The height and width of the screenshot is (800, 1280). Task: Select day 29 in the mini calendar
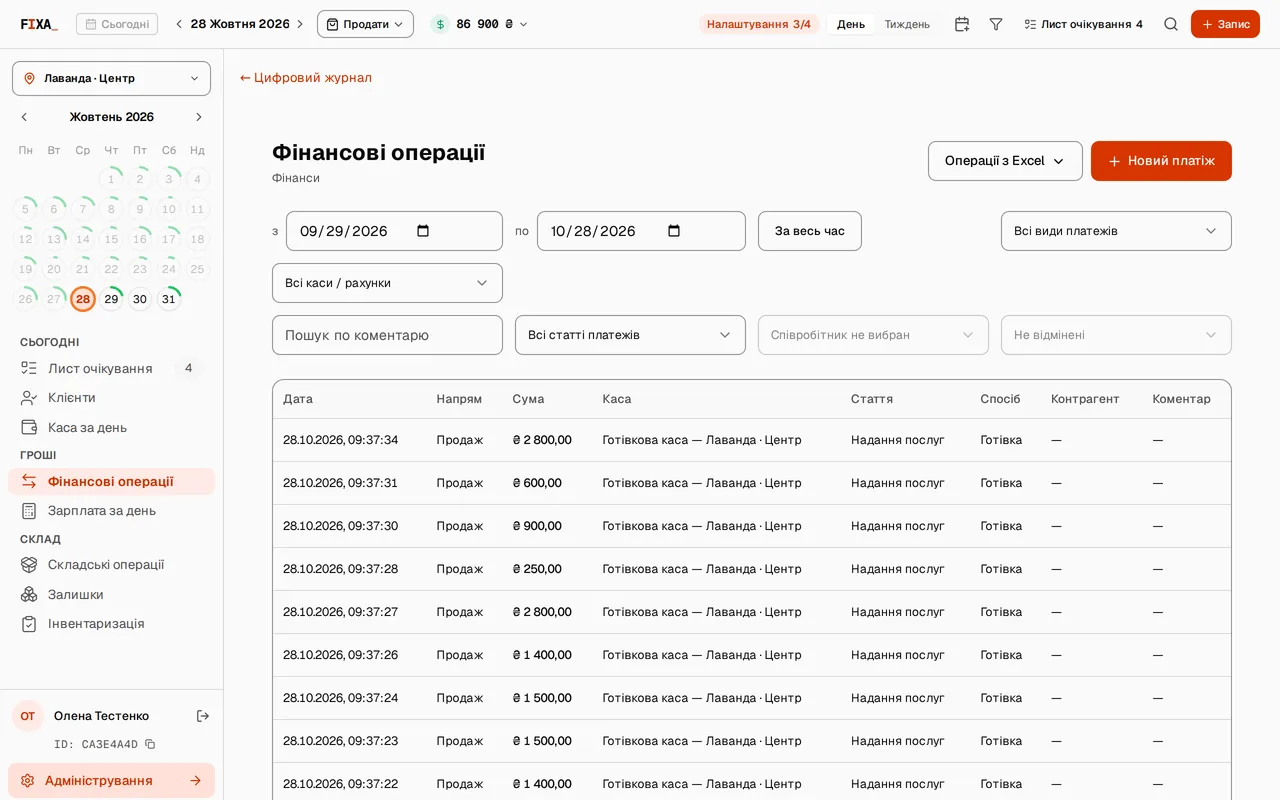(x=111, y=299)
